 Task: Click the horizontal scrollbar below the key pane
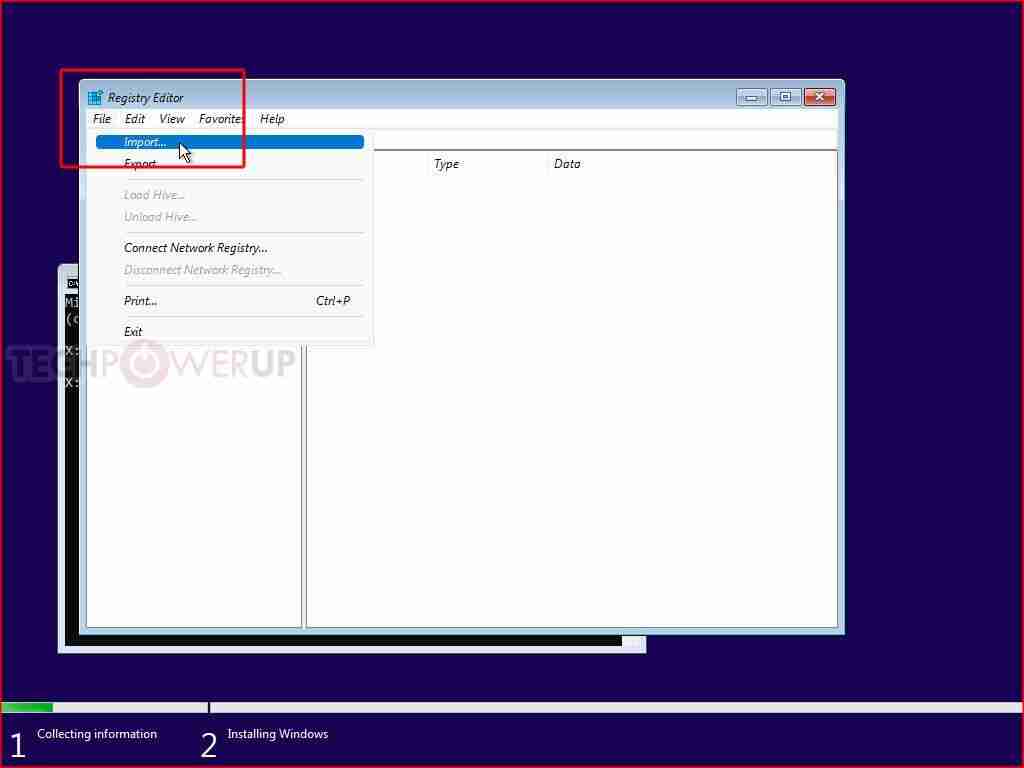pos(350,643)
